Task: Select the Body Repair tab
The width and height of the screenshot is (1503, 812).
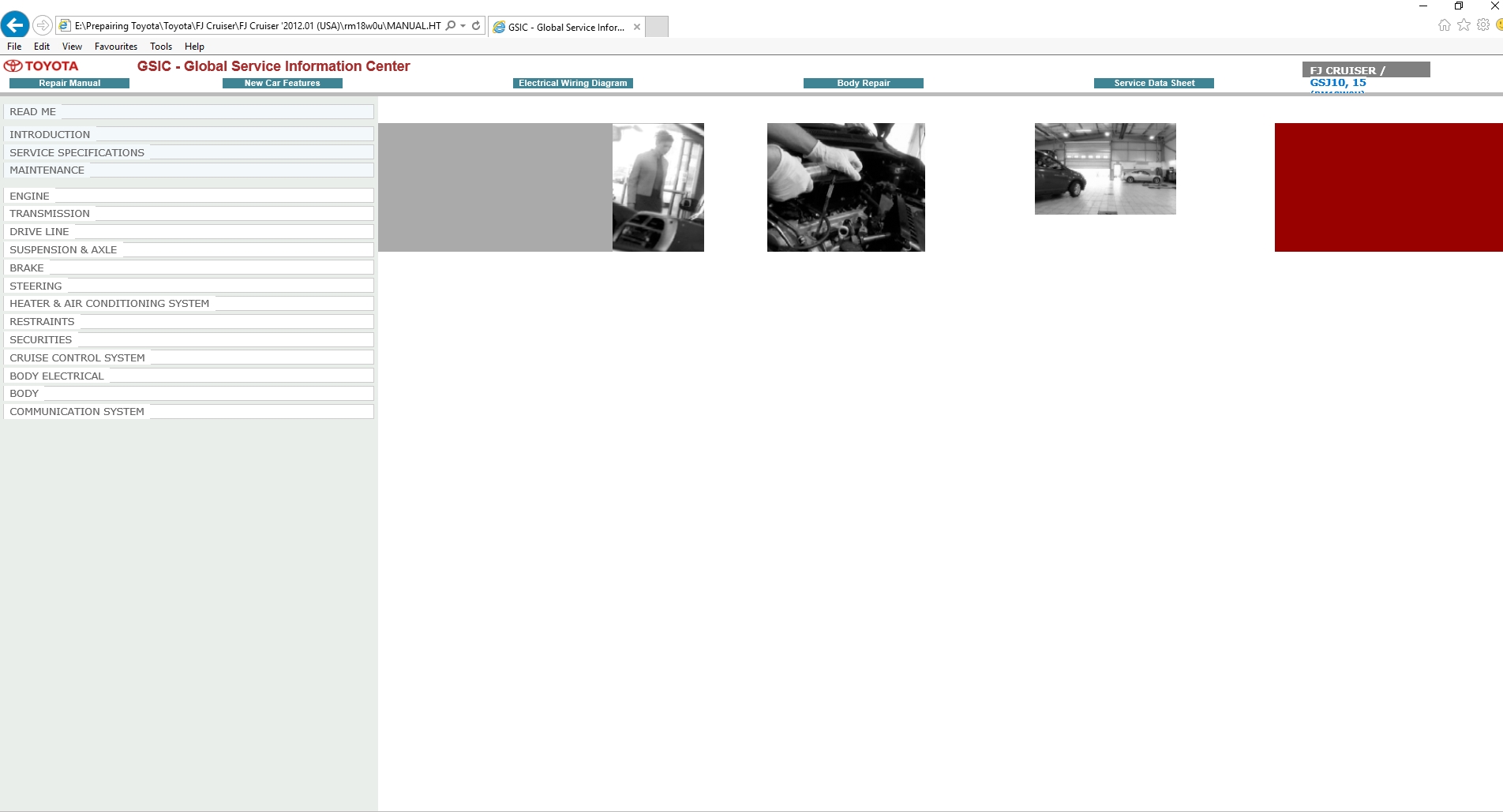Action: click(x=863, y=83)
